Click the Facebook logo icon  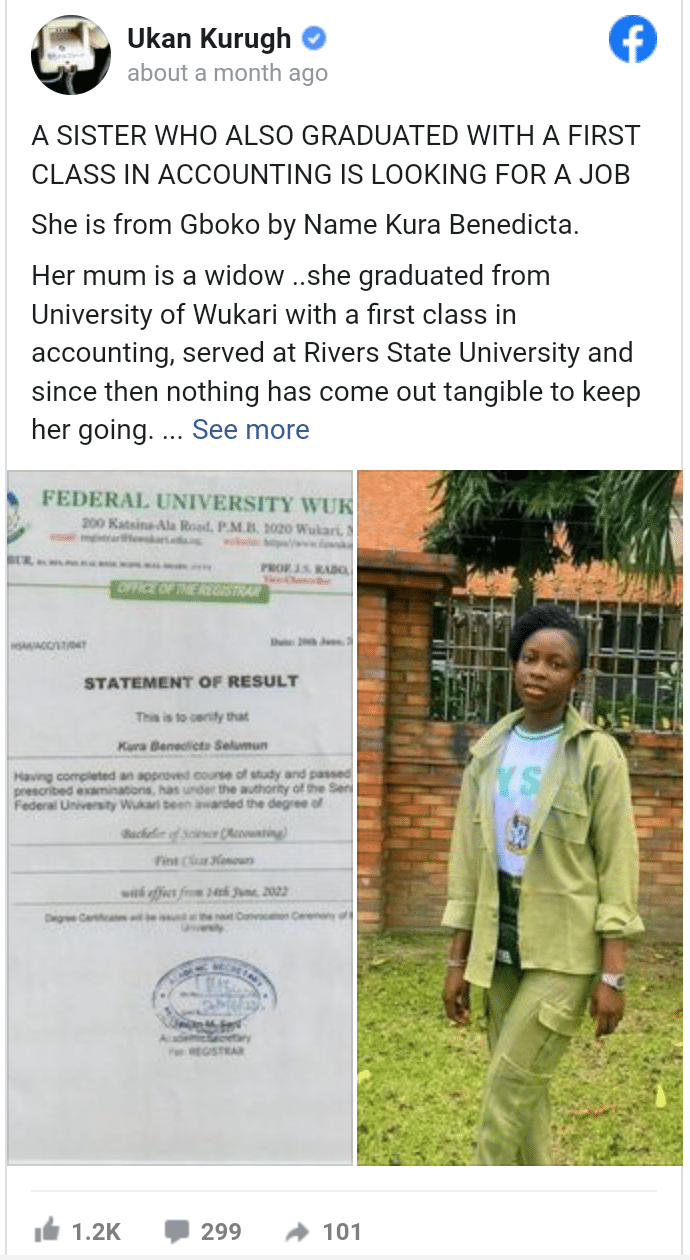point(632,42)
